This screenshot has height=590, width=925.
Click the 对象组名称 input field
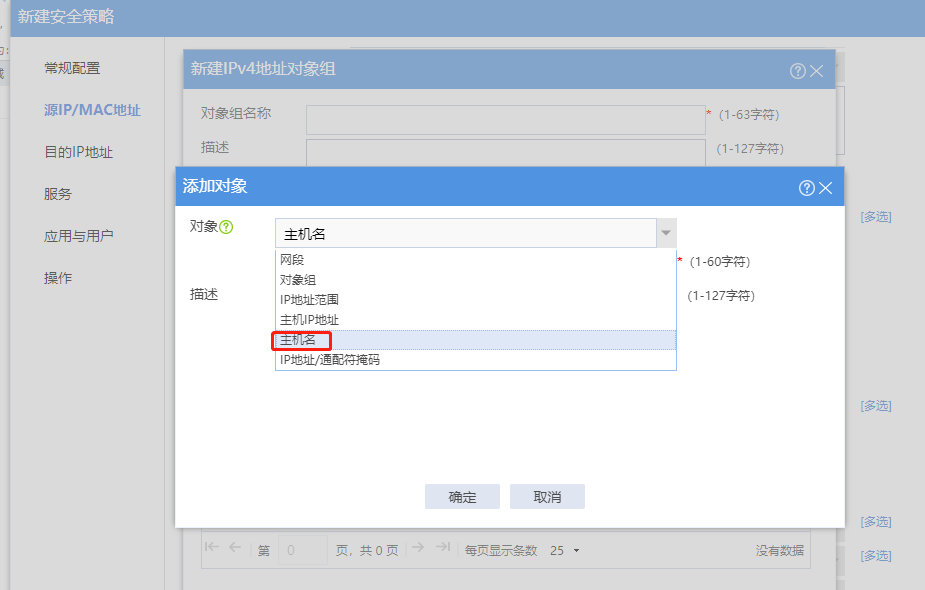pyautogui.click(x=506, y=120)
